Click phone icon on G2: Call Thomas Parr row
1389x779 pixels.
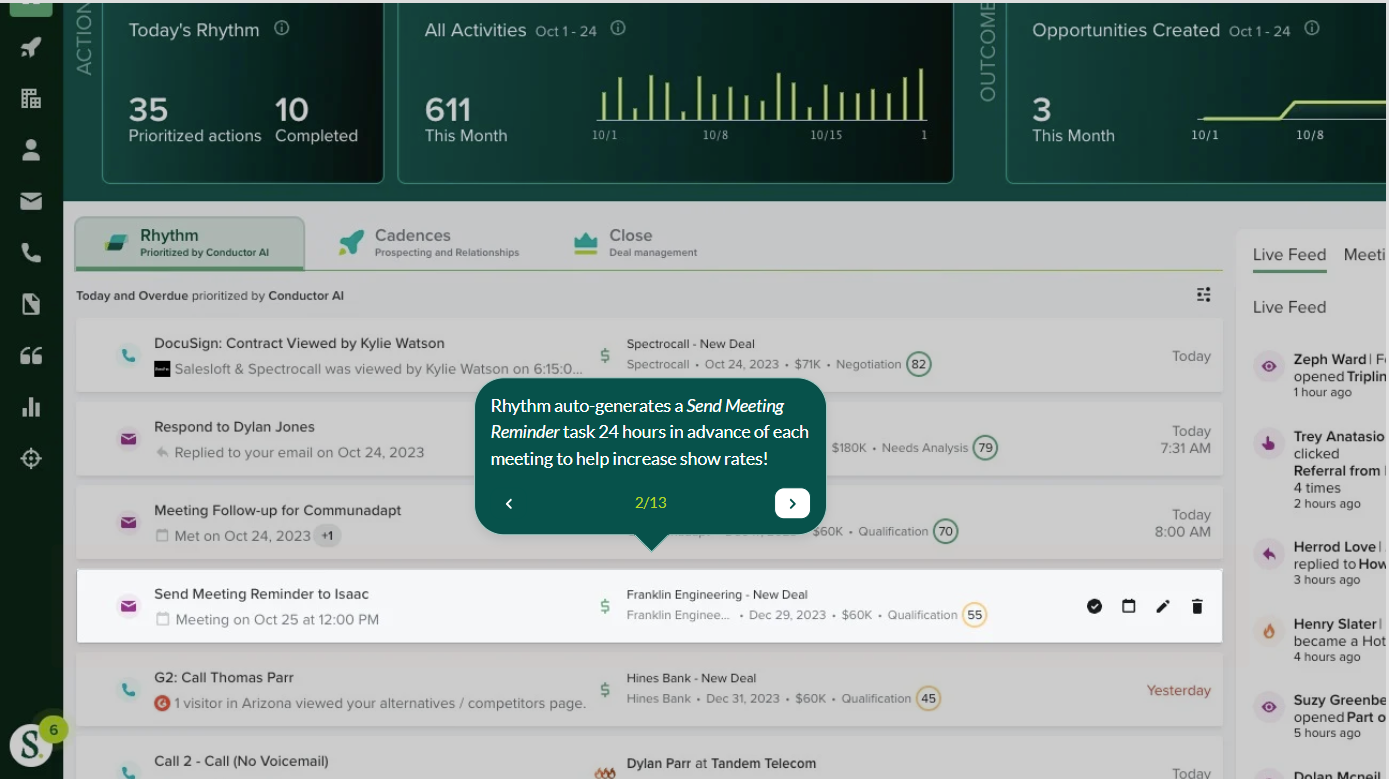point(128,689)
